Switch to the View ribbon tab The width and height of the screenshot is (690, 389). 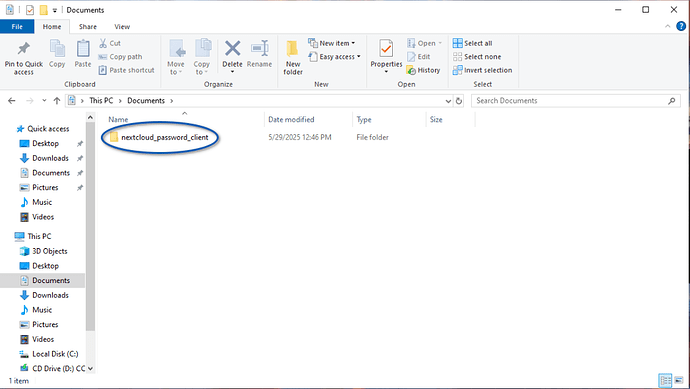point(122,27)
